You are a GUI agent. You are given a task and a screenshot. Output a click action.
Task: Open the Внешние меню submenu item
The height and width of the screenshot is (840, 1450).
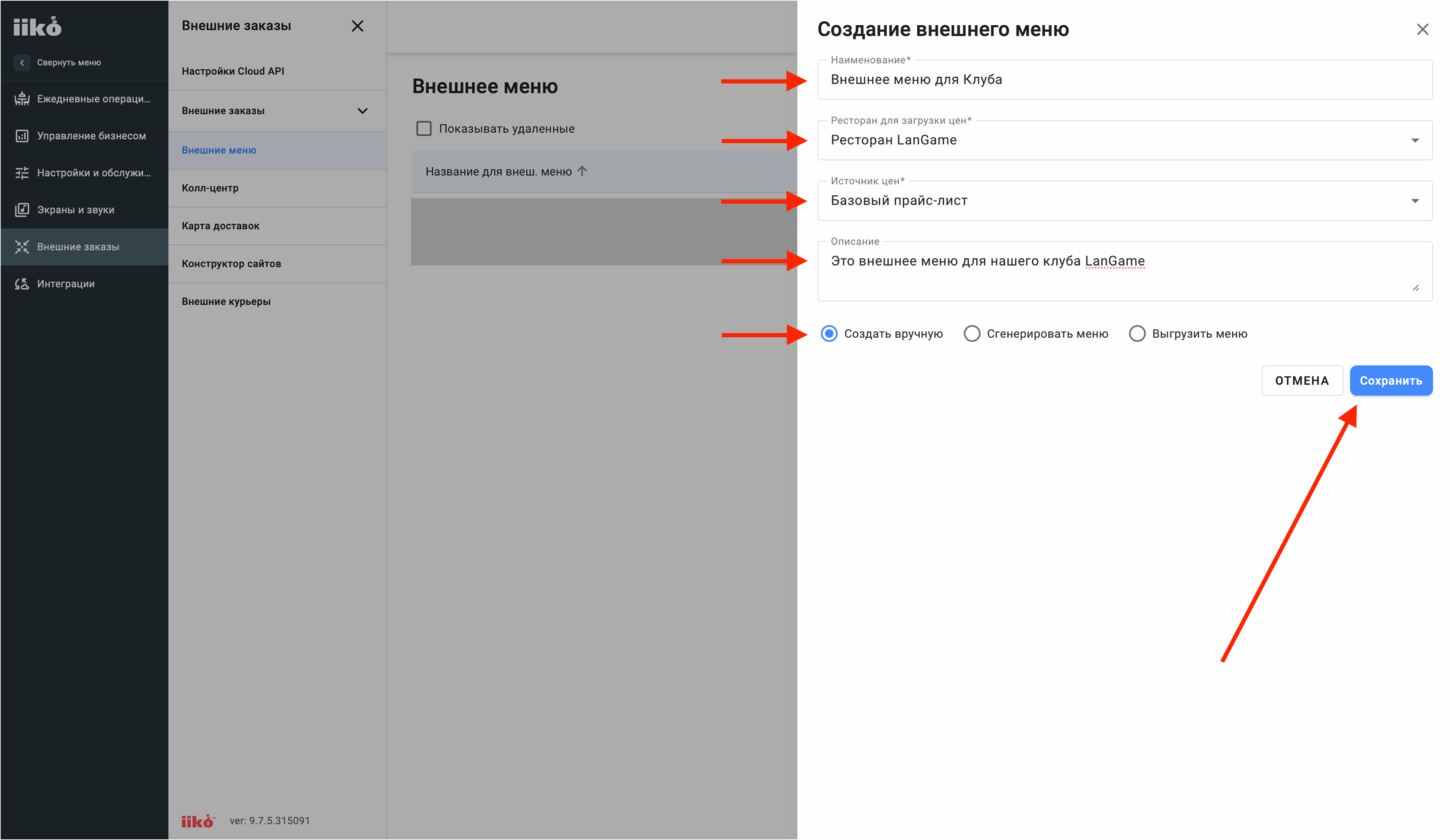point(277,150)
